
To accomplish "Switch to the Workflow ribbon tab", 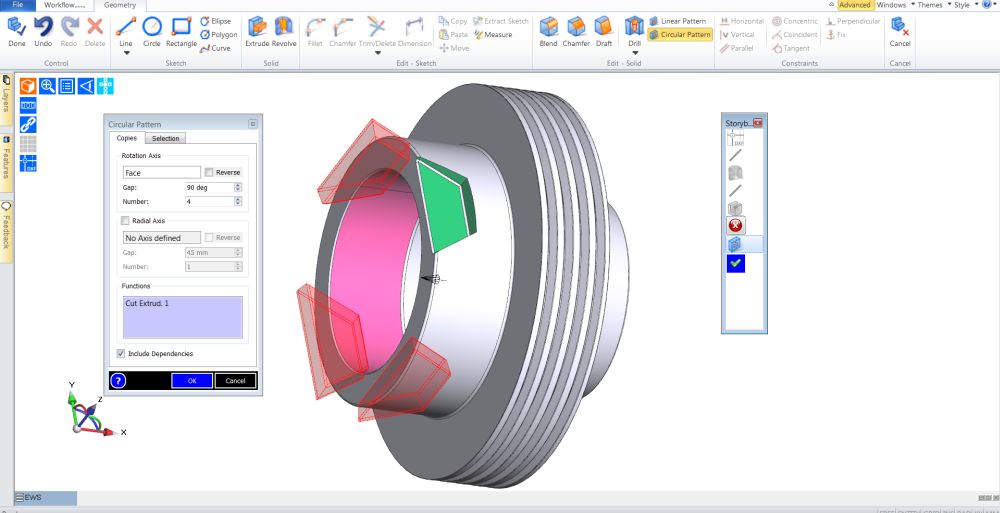I will point(64,4).
